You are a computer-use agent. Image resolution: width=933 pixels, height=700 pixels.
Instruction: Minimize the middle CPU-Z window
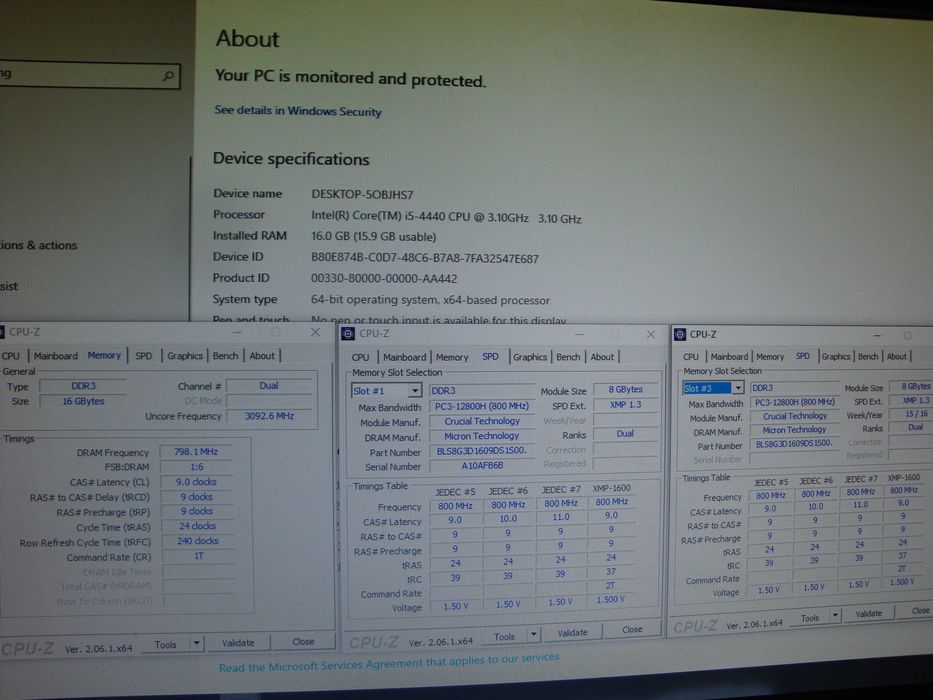tap(579, 335)
